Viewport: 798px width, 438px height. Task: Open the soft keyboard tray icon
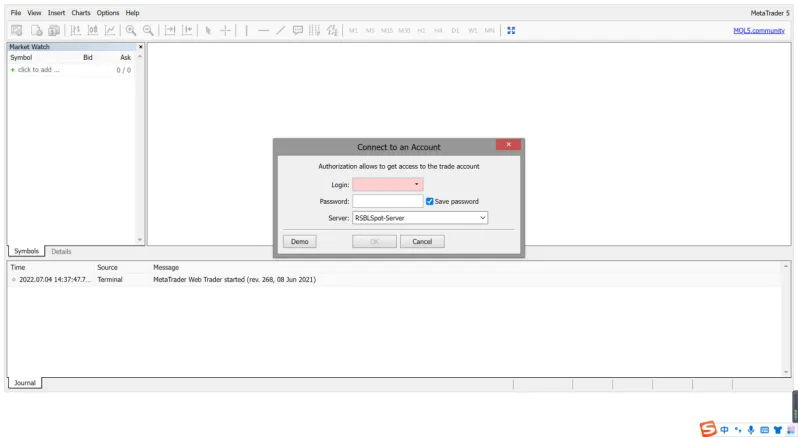pyautogui.click(x=764, y=430)
